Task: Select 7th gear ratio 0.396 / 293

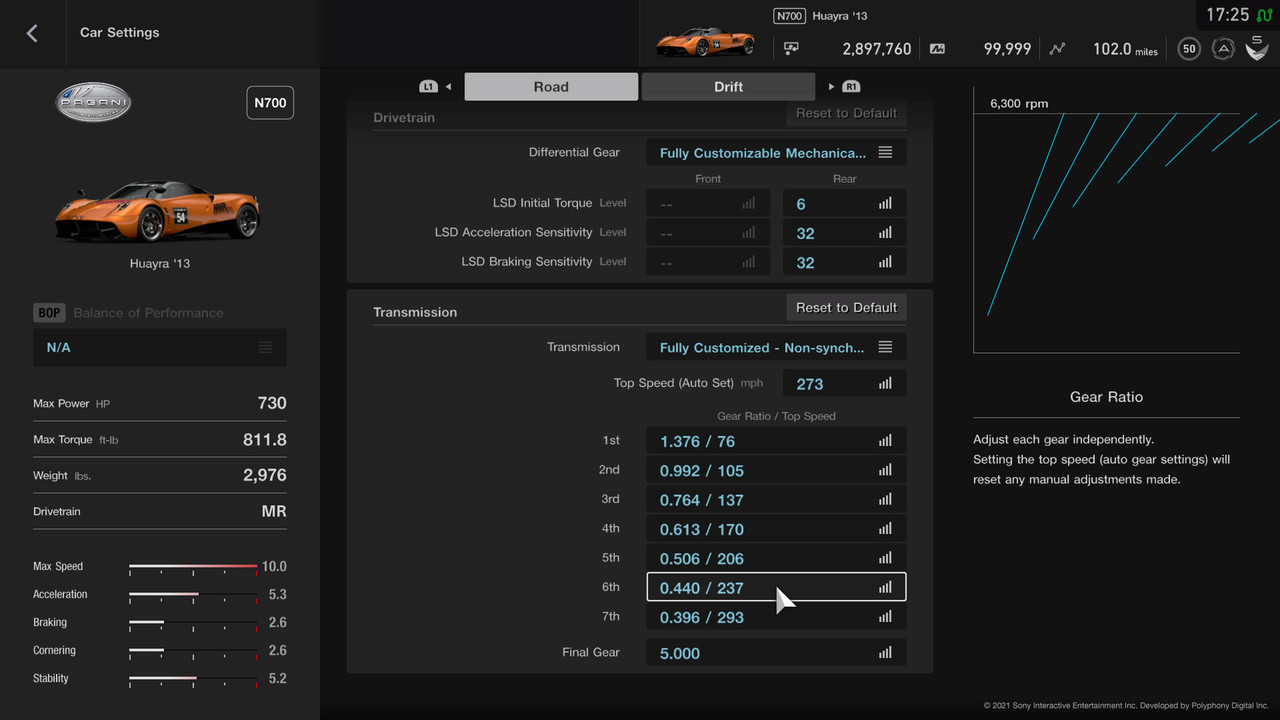Action: coord(777,617)
